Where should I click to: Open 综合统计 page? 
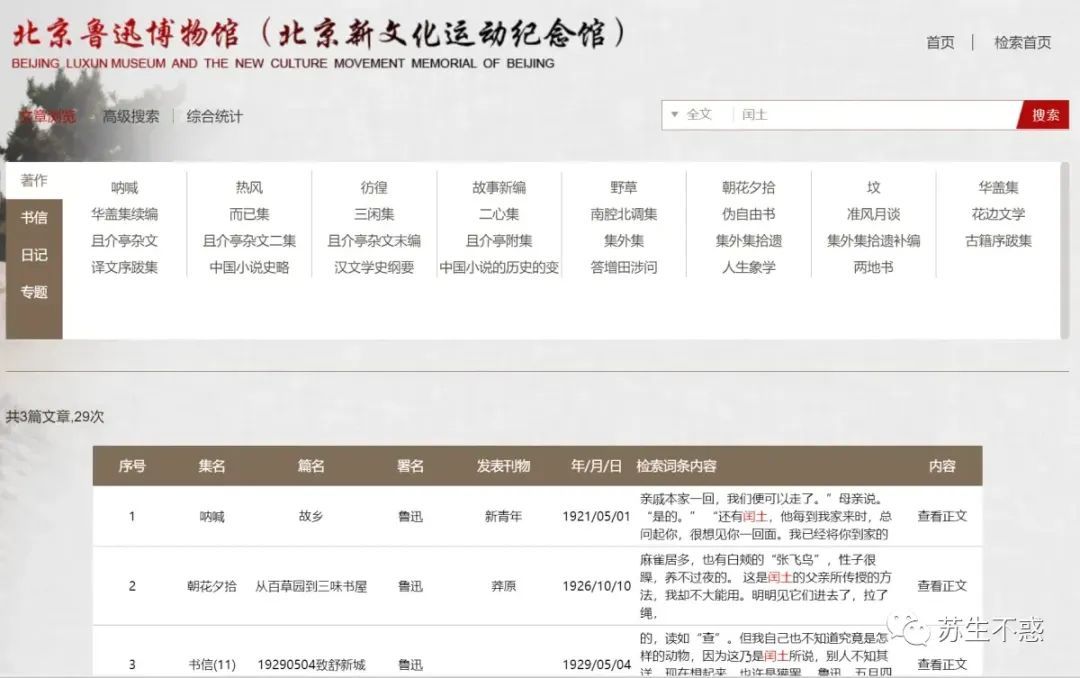(214, 116)
